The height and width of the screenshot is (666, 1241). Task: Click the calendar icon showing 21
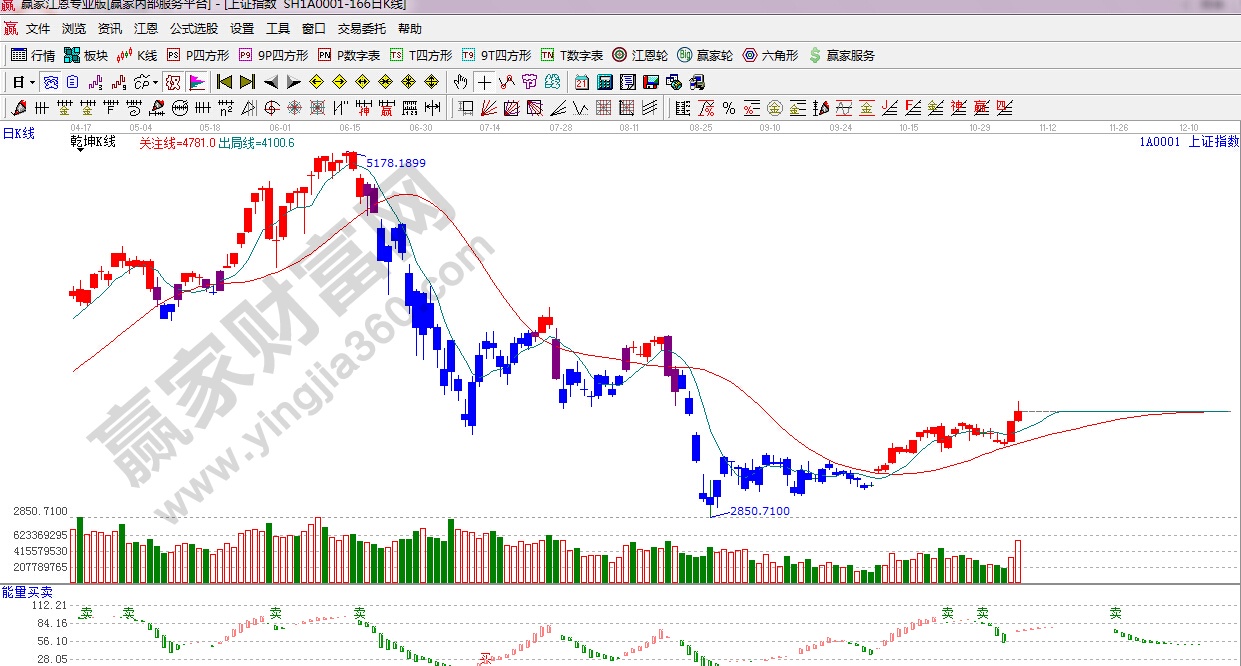pos(581,82)
